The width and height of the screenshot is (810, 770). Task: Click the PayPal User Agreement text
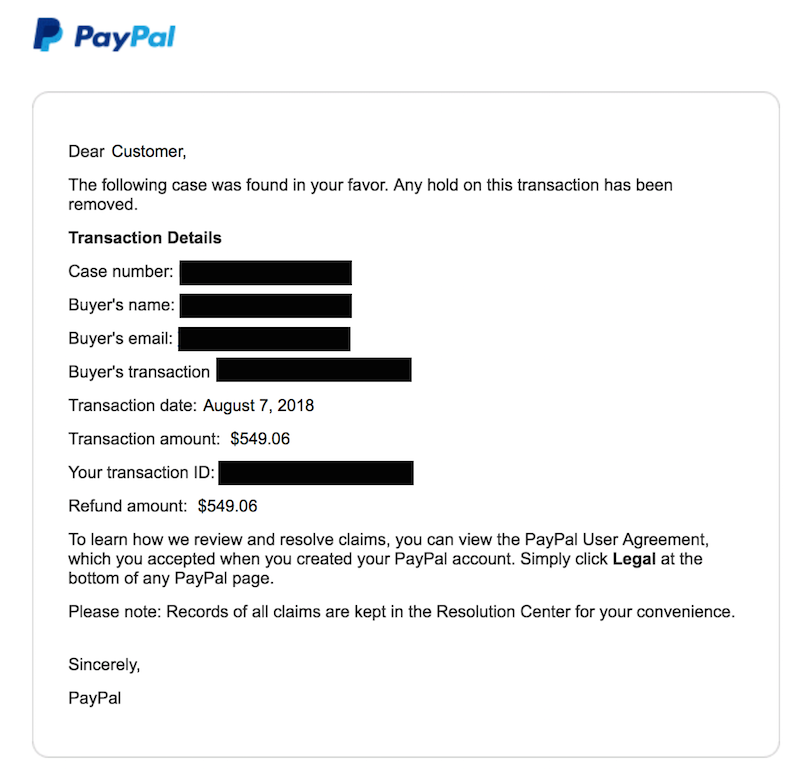tap(616, 539)
